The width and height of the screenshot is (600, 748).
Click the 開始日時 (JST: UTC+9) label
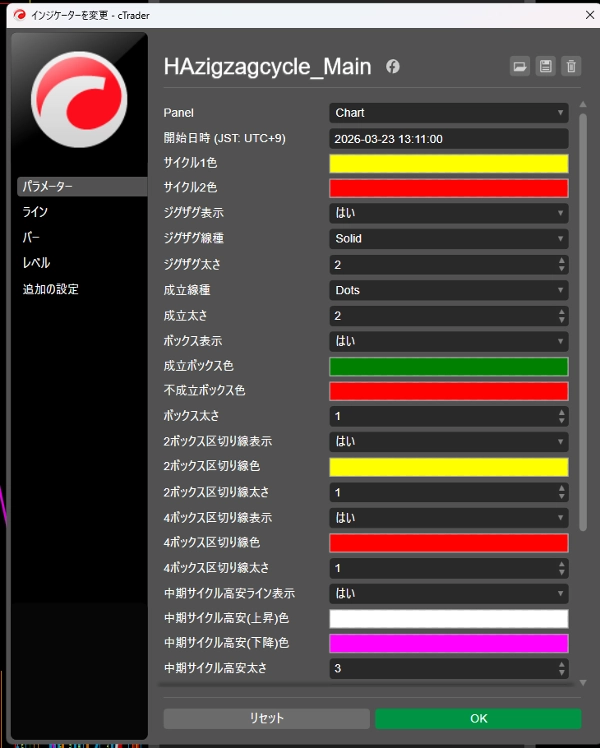(x=225, y=138)
